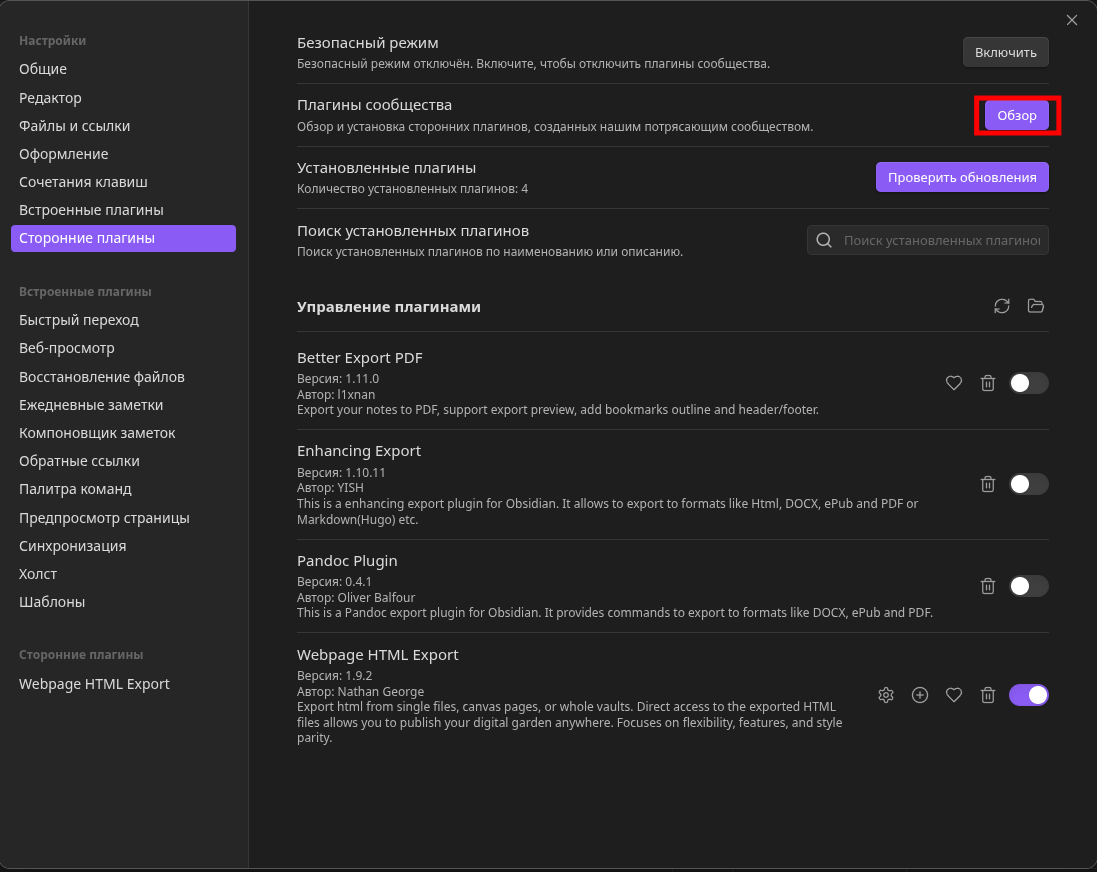Click the plus icon for Webpage HTML Export
Screen dimensions: 1097x872
point(920,695)
